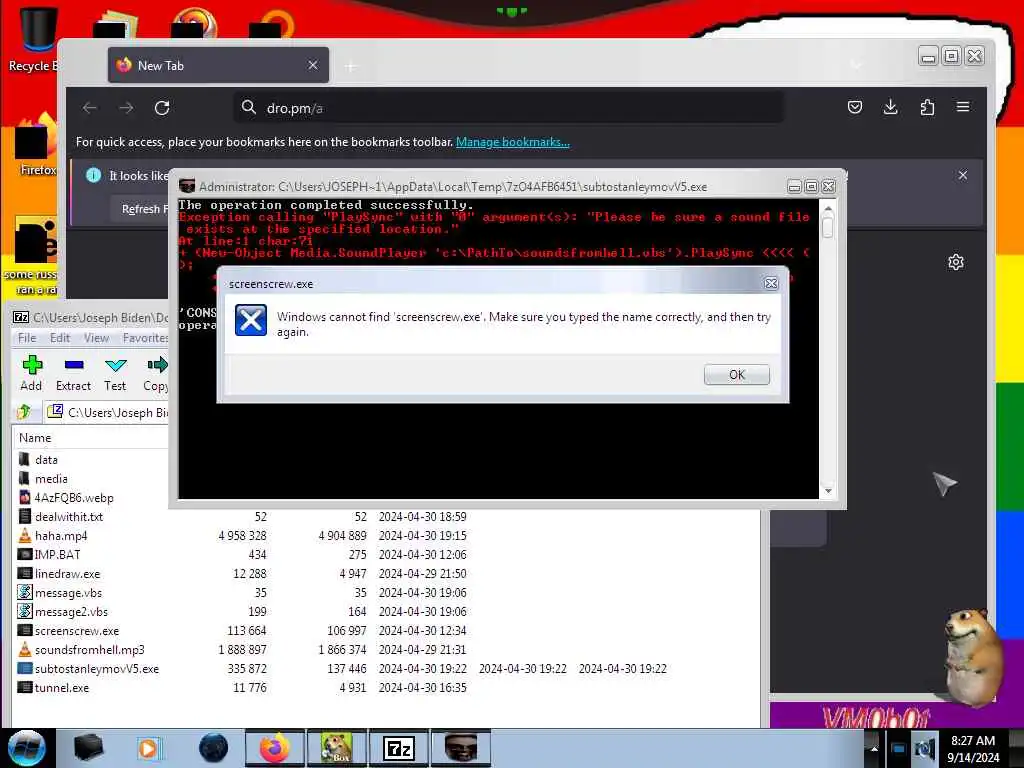Image resolution: width=1024 pixels, height=768 pixels.
Task: Click the 7-Zip Extract toolbar icon
Action: (73, 373)
